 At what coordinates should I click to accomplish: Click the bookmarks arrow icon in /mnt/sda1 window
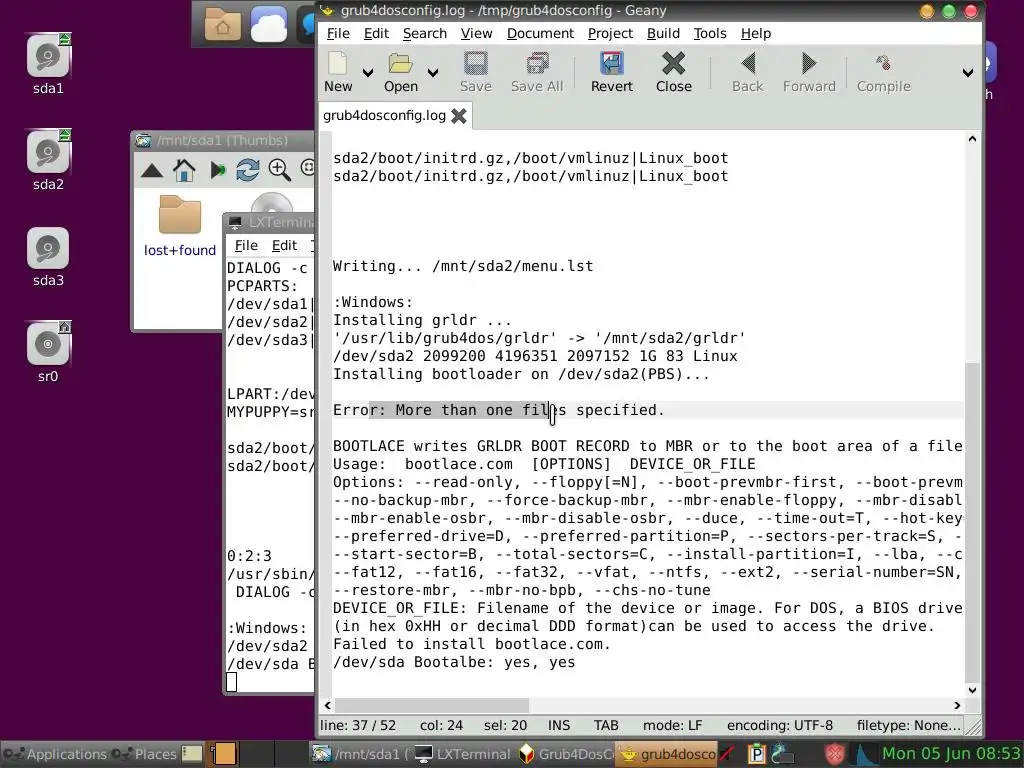tap(217, 170)
